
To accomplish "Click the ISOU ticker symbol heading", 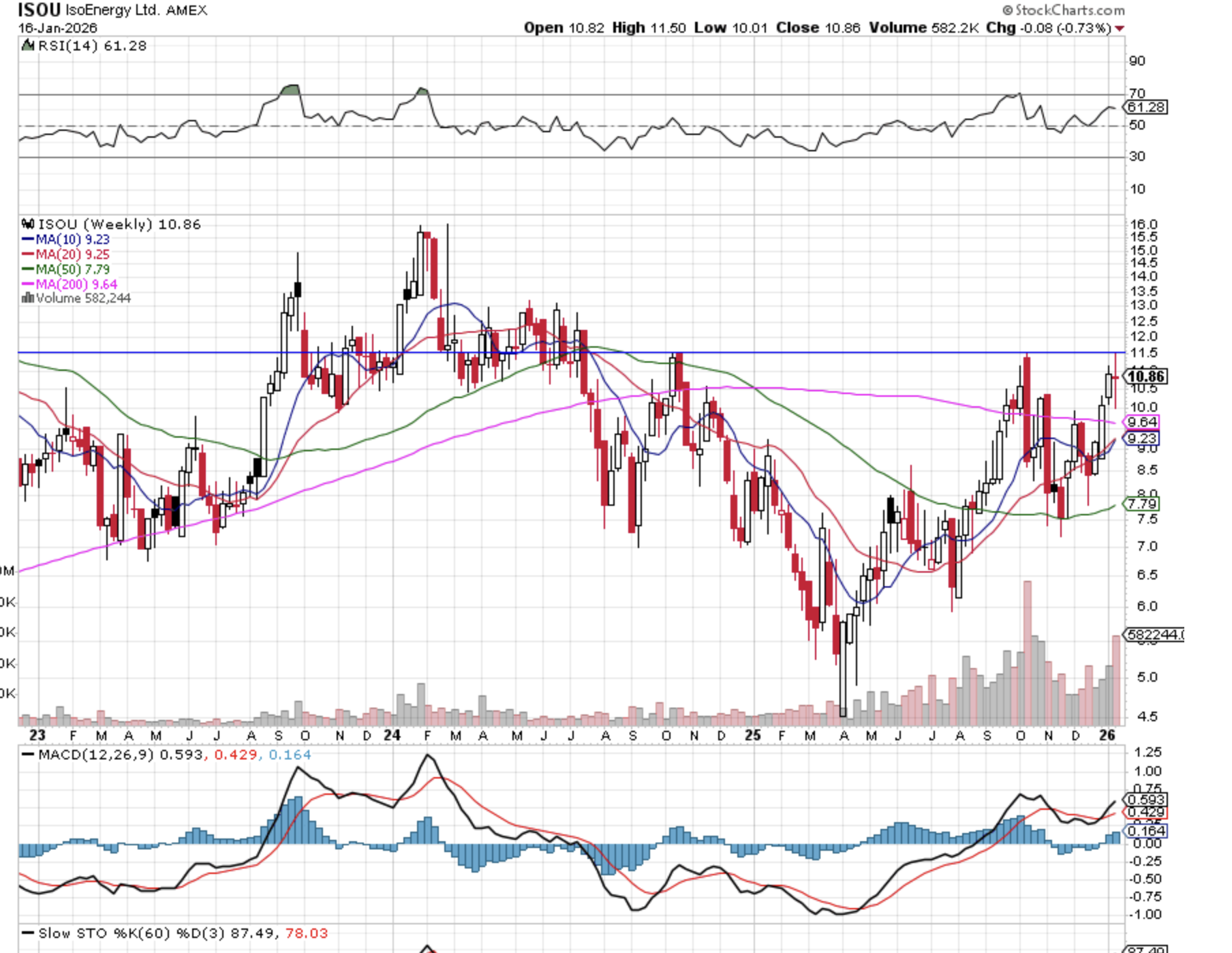I will 39,10.
